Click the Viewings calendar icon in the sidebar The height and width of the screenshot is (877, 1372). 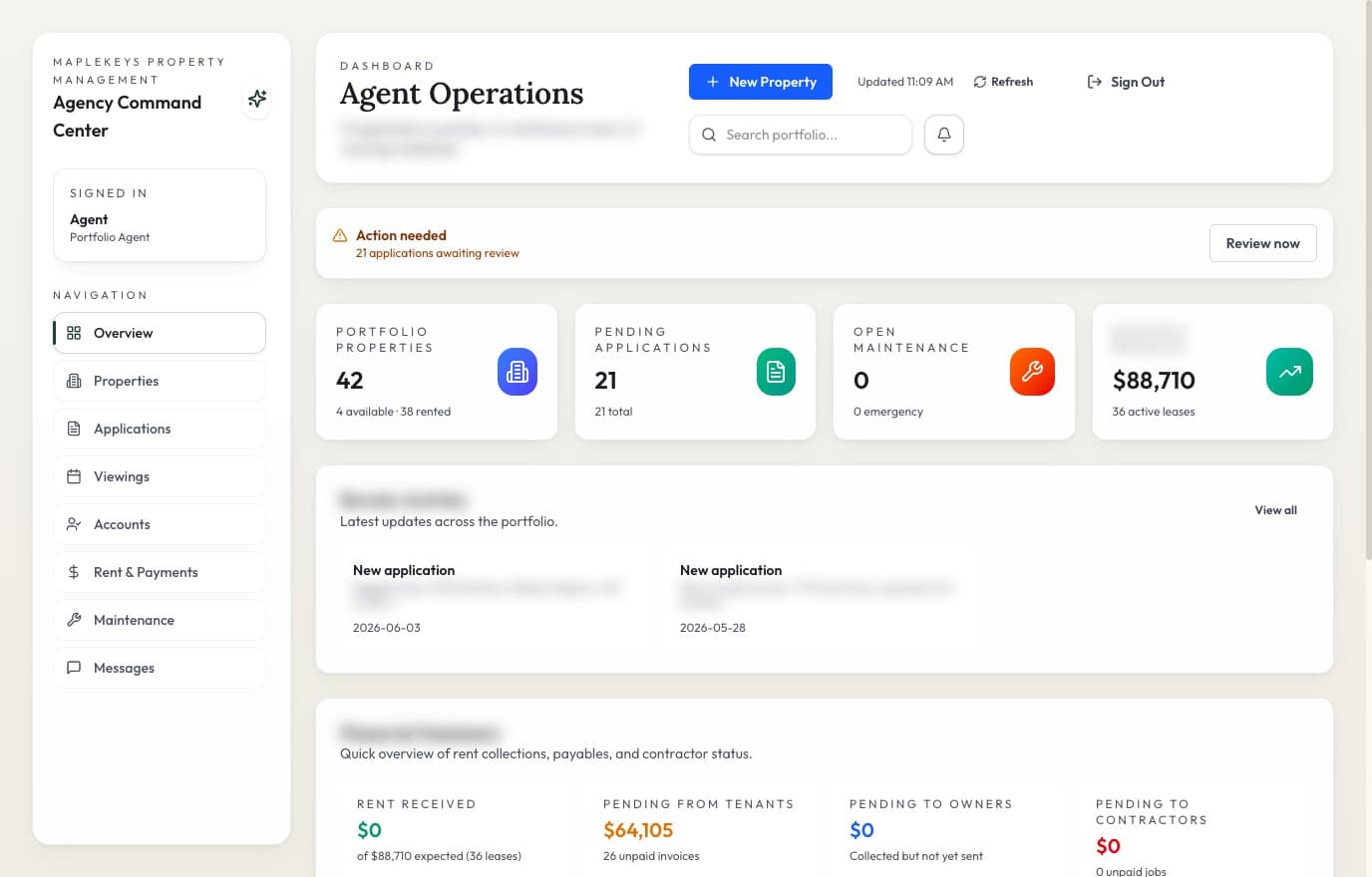click(x=74, y=476)
